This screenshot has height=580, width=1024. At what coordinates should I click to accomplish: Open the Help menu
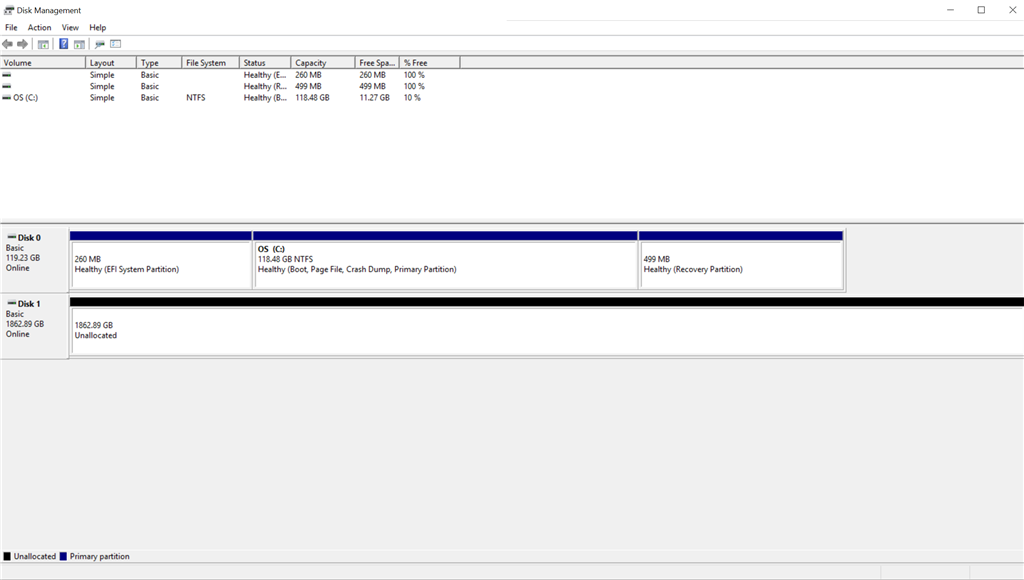97,27
